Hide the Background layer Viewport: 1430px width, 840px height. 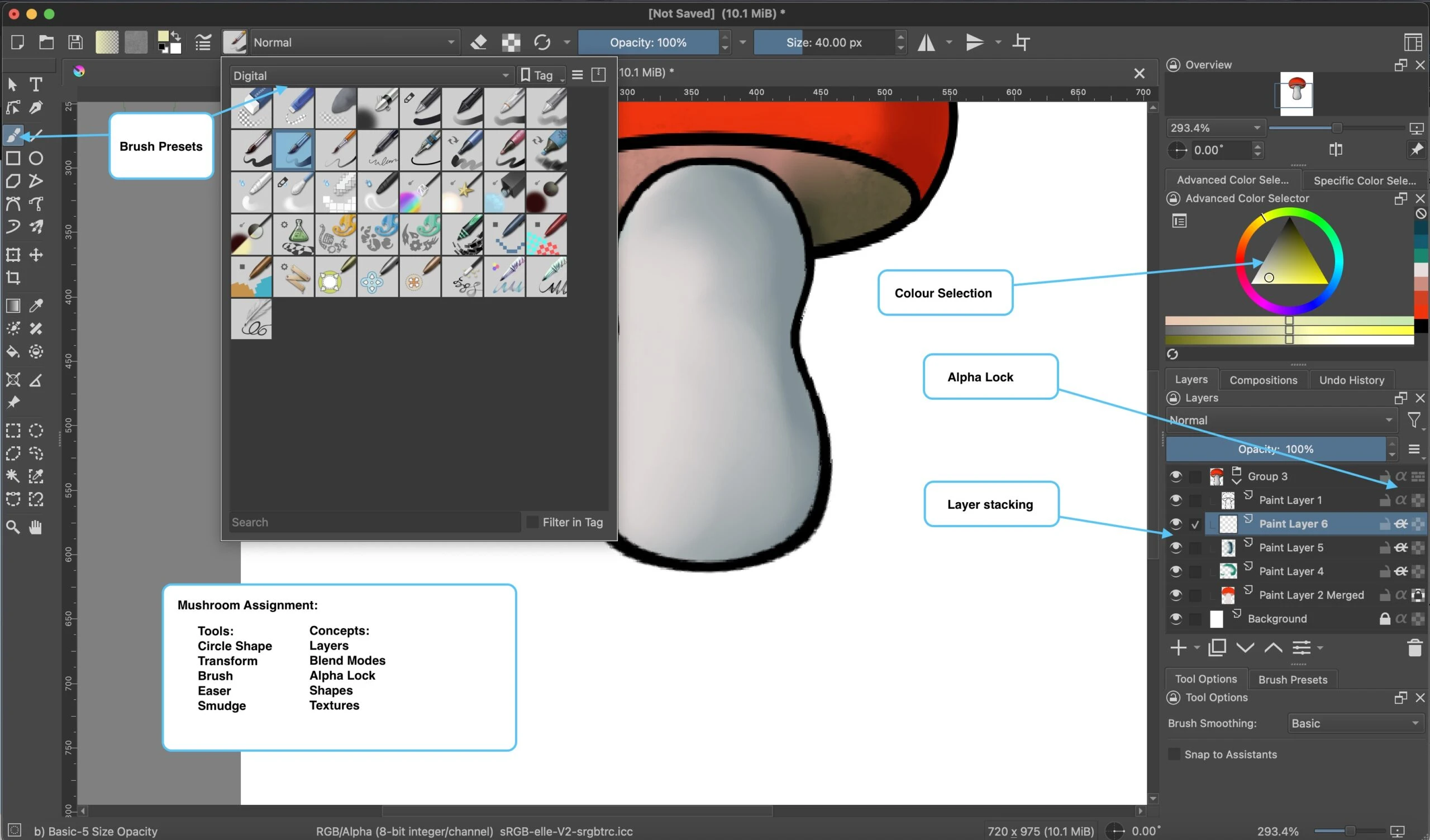(x=1176, y=619)
